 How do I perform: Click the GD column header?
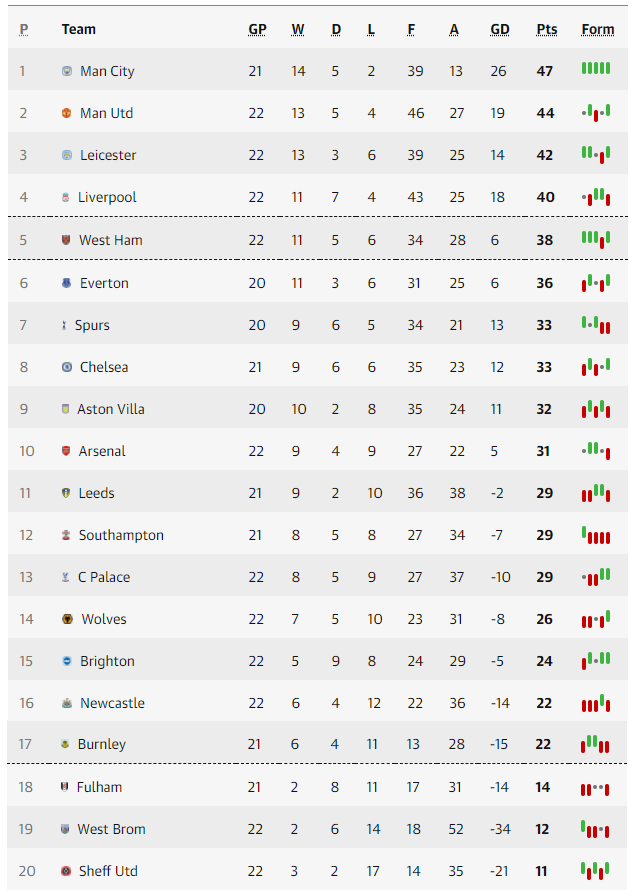coord(499,30)
